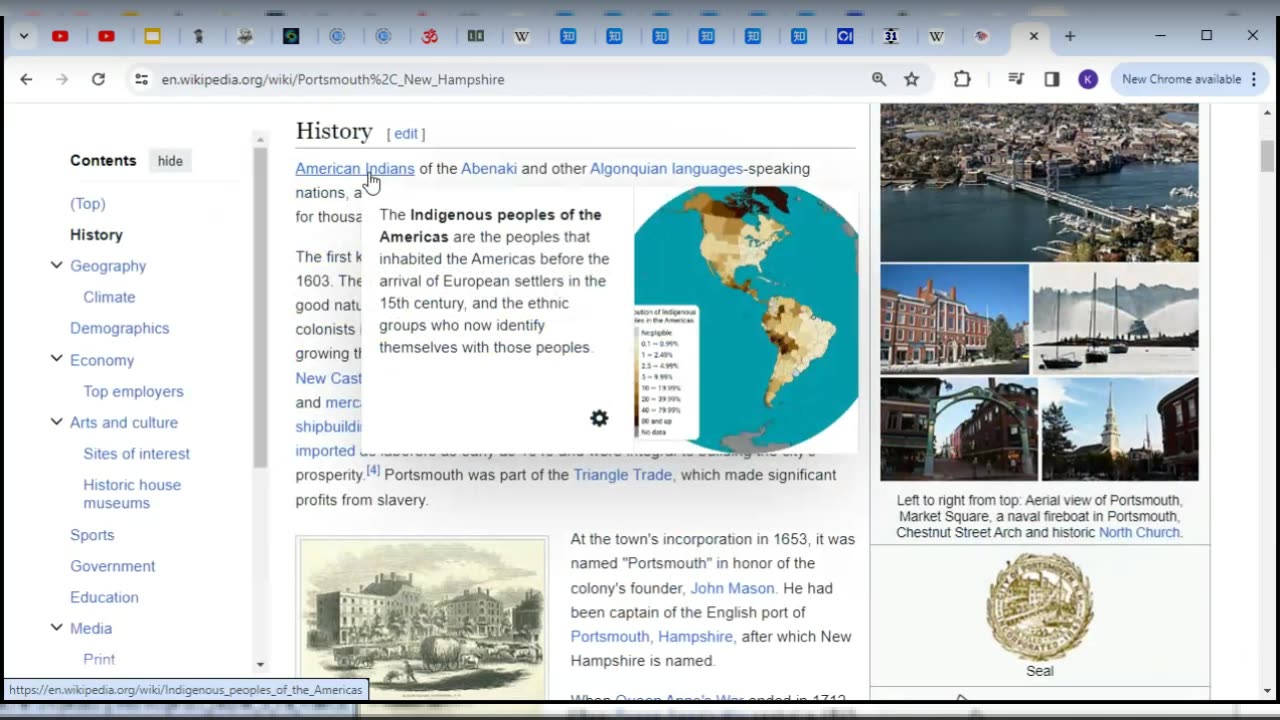Go to Print subsection
The height and width of the screenshot is (720, 1280).
[x=99, y=659]
